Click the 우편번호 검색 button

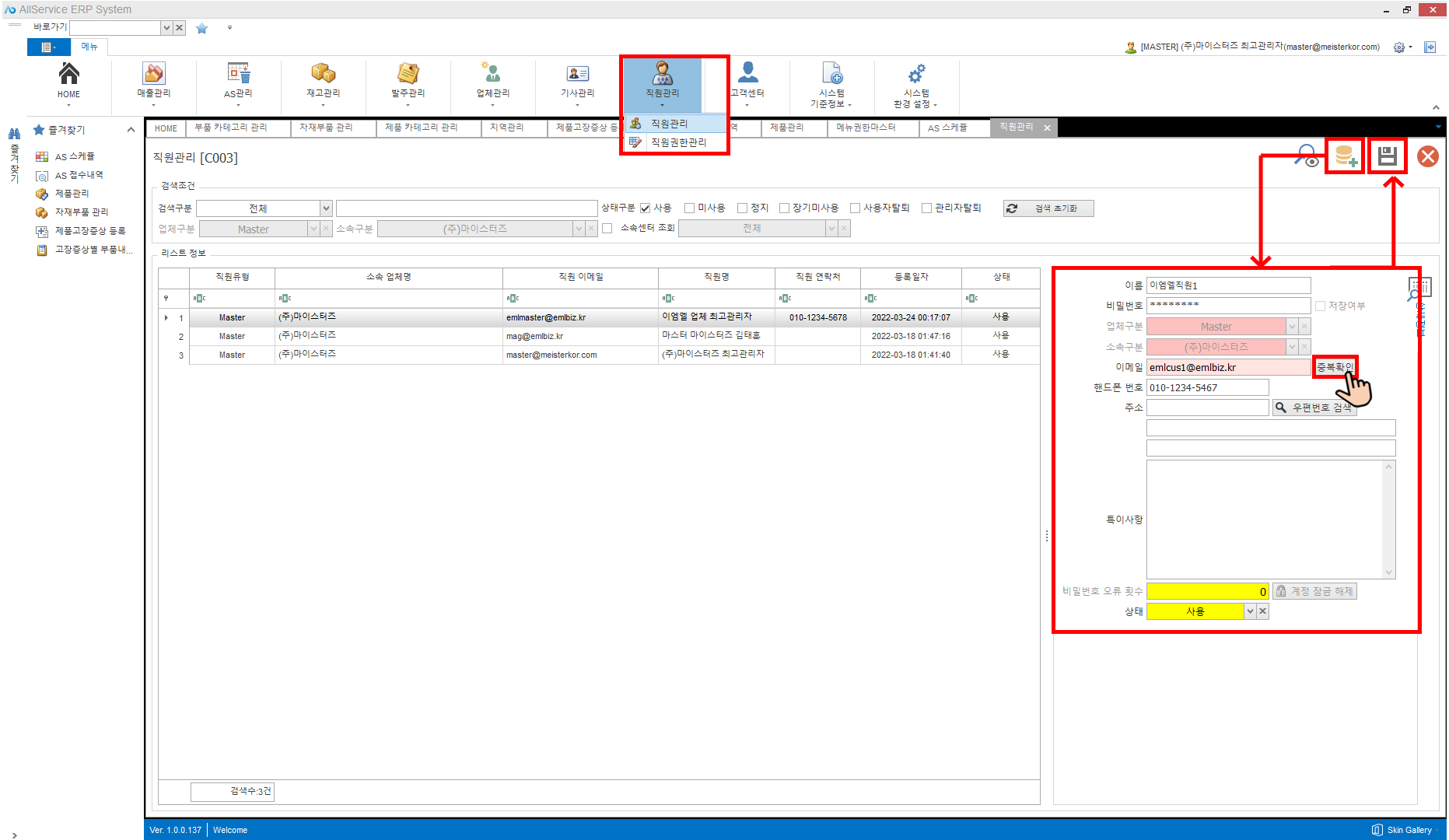click(1314, 408)
